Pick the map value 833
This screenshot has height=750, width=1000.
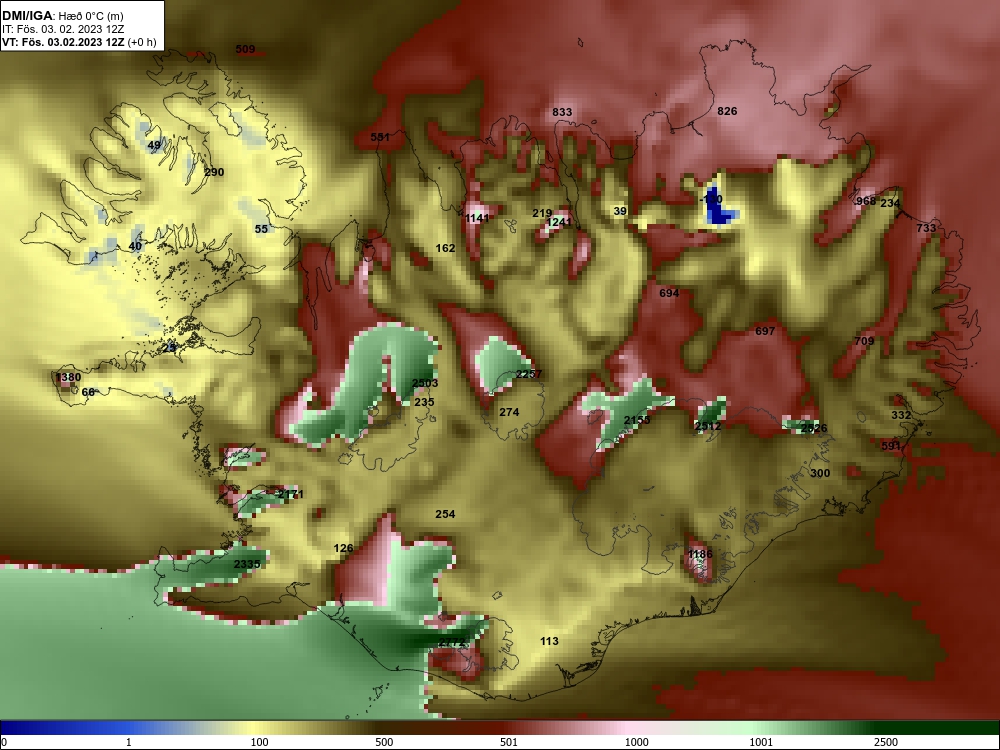click(x=562, y=112)
